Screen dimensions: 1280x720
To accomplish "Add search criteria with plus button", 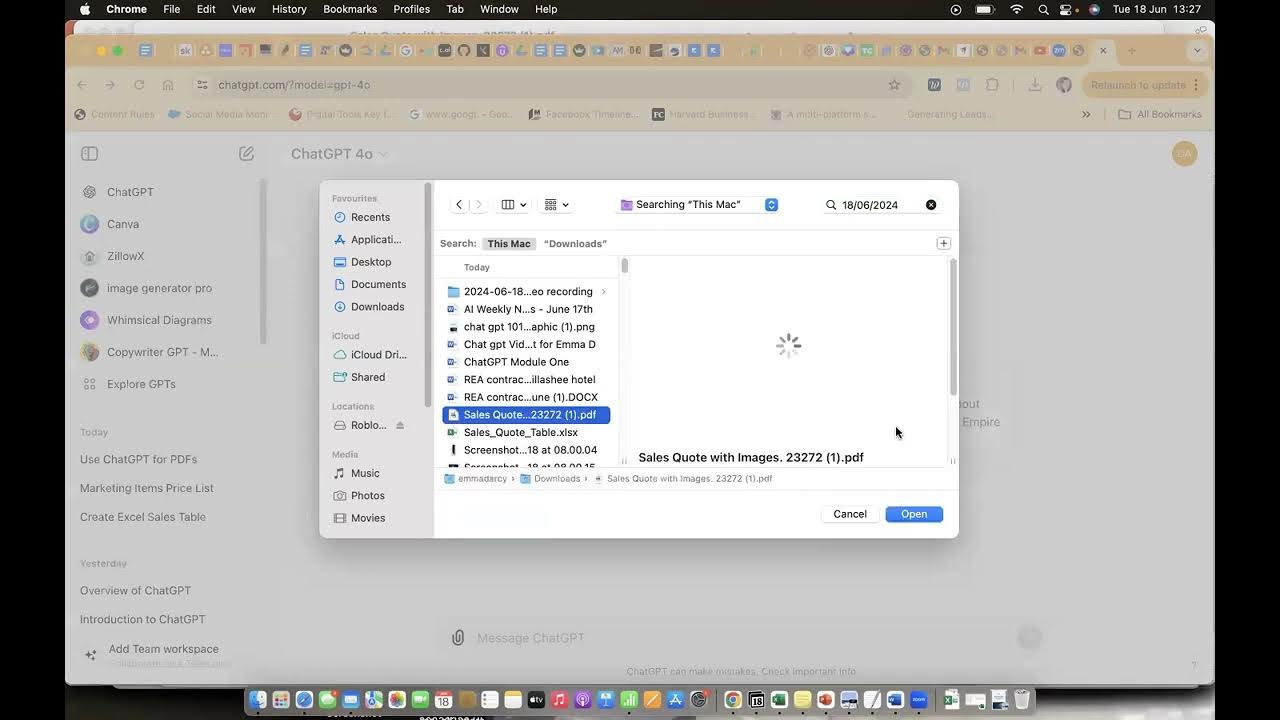I will (943, 243).
